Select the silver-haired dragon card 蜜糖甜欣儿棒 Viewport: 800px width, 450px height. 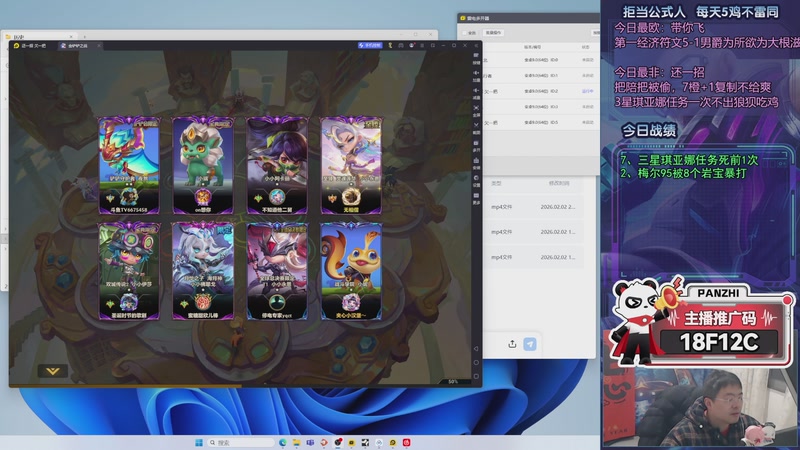203,271
